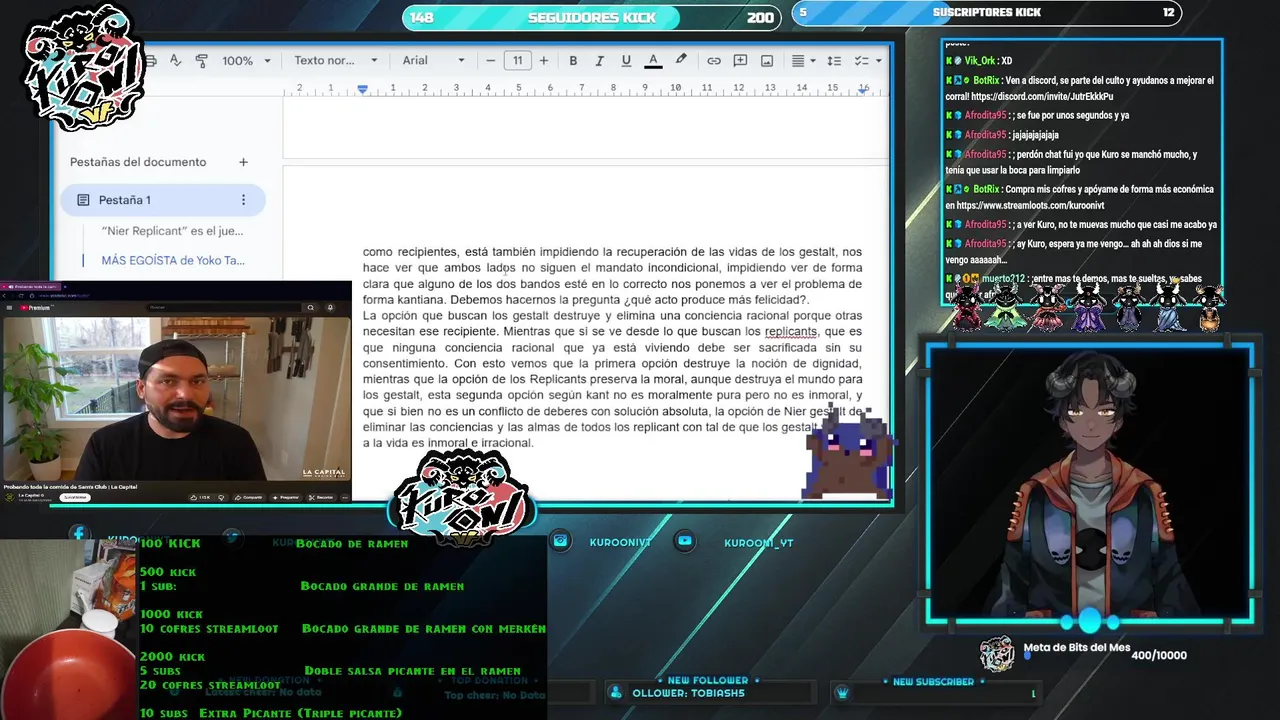1280x720 pixels.
Task: Select the paint format roller icon
Action: point(201,61)
